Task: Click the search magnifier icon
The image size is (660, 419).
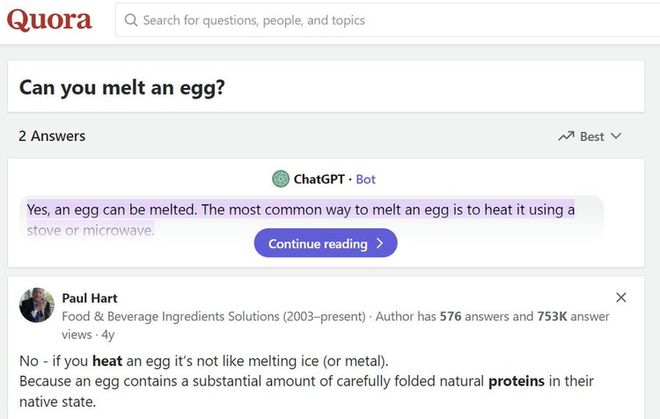Action: tap(130, 20)
